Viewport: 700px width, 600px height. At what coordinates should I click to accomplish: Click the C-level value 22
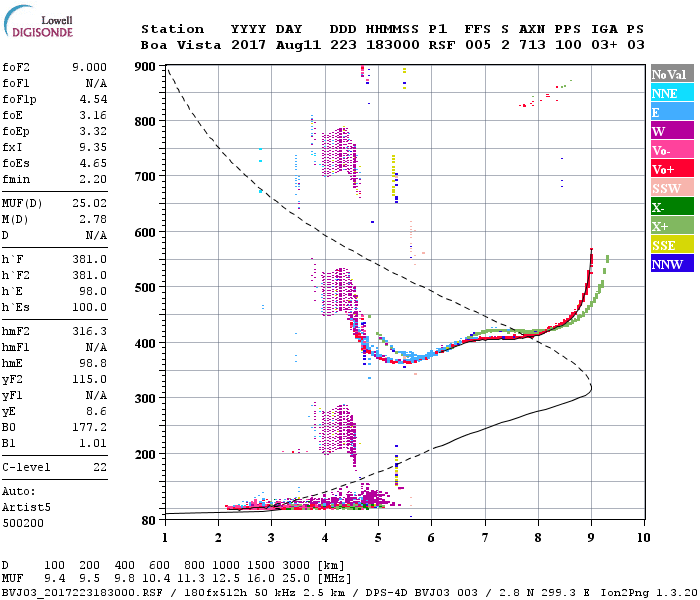coord(100,468)
